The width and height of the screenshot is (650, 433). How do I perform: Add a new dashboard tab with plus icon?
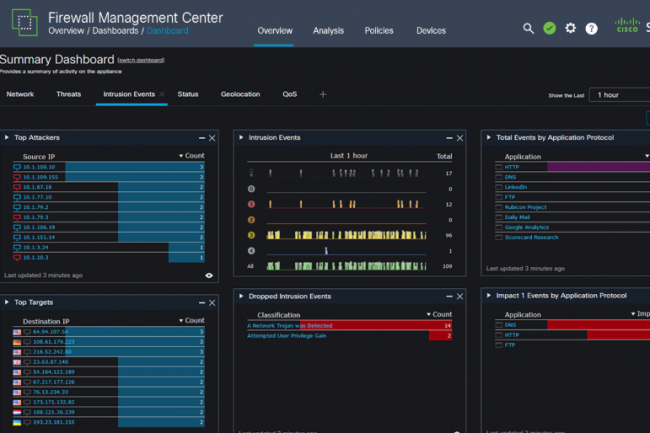coord(322,95)
